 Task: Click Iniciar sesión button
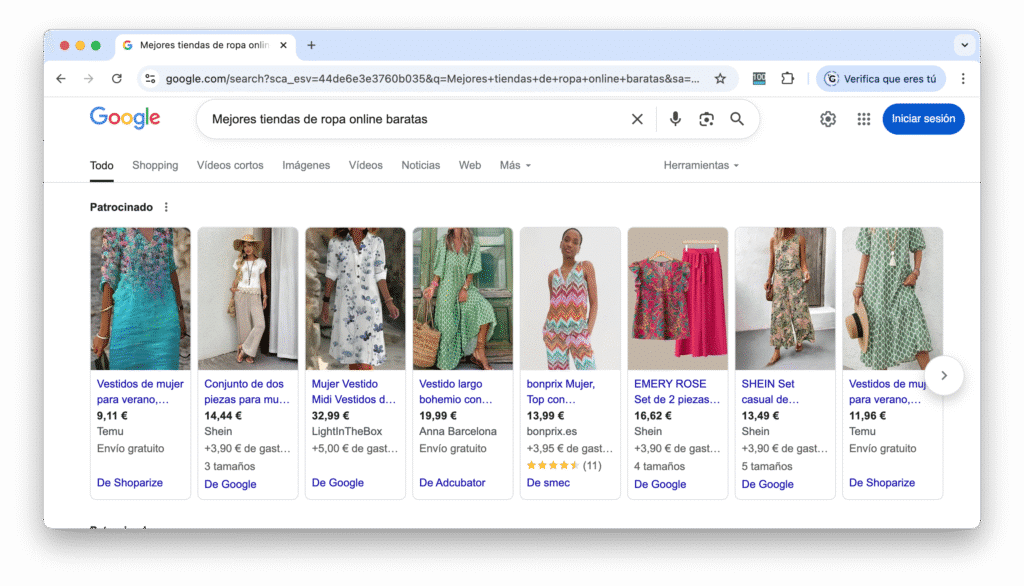point(923,119)
